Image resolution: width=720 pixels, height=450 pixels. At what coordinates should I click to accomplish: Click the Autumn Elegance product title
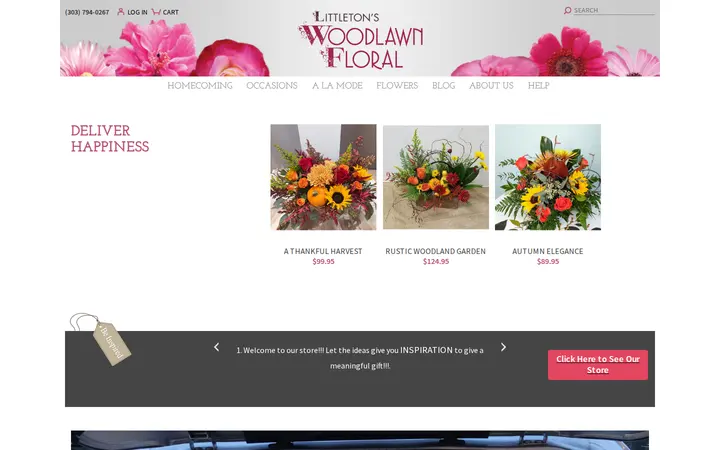click(548, 251)
